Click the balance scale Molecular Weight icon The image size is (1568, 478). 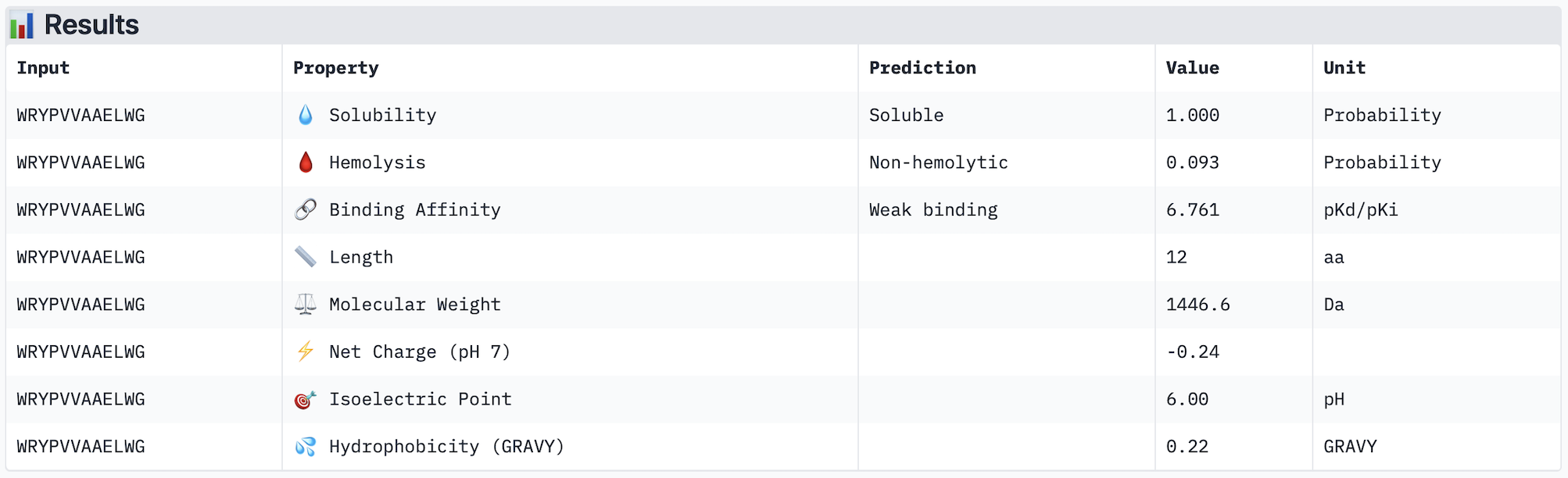click(306, 305)
